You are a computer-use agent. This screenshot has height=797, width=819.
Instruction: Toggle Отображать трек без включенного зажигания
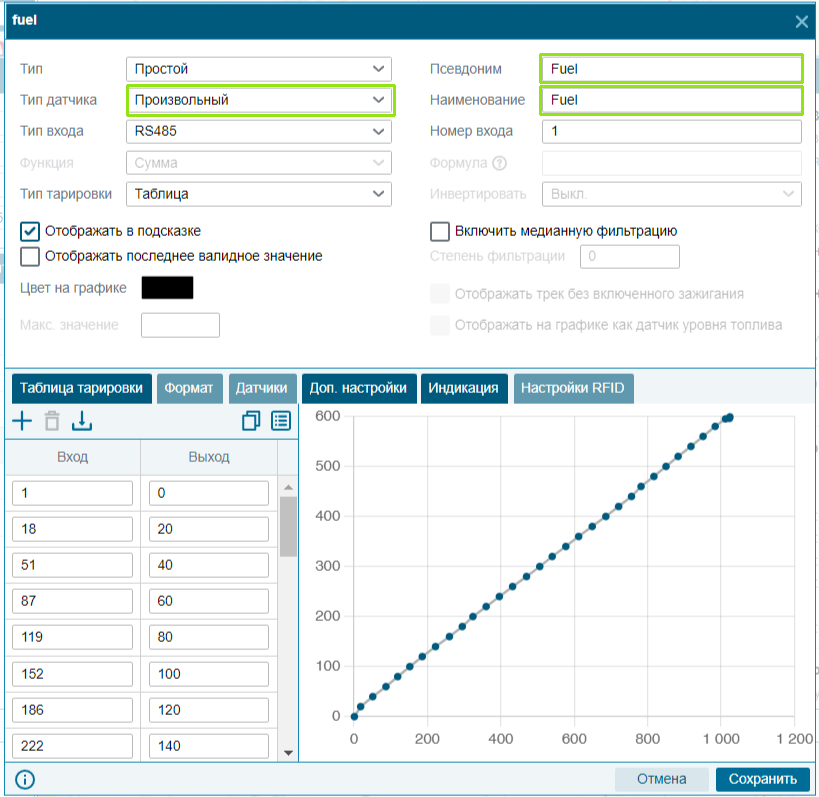pyautogui.click(x=440, y=294)
